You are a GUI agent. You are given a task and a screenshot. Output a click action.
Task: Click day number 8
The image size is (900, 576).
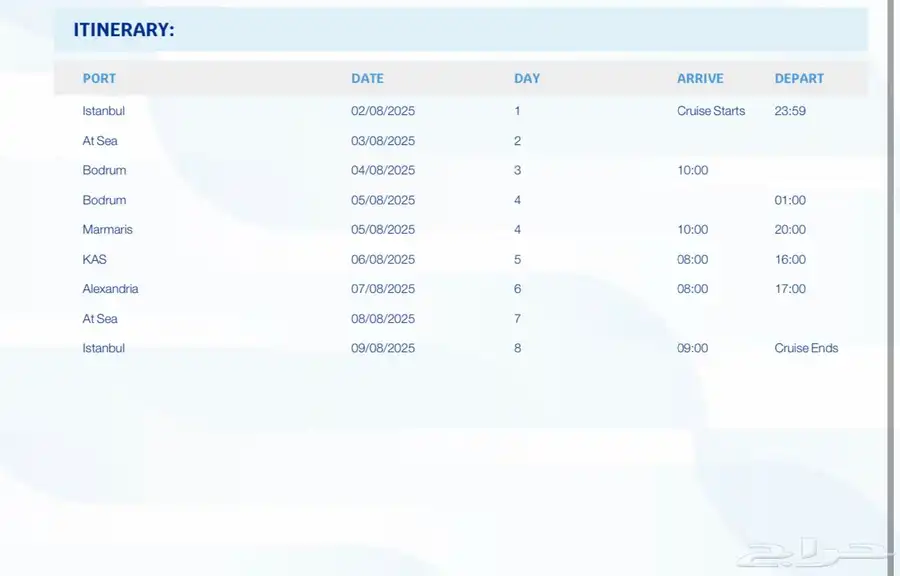518,348
